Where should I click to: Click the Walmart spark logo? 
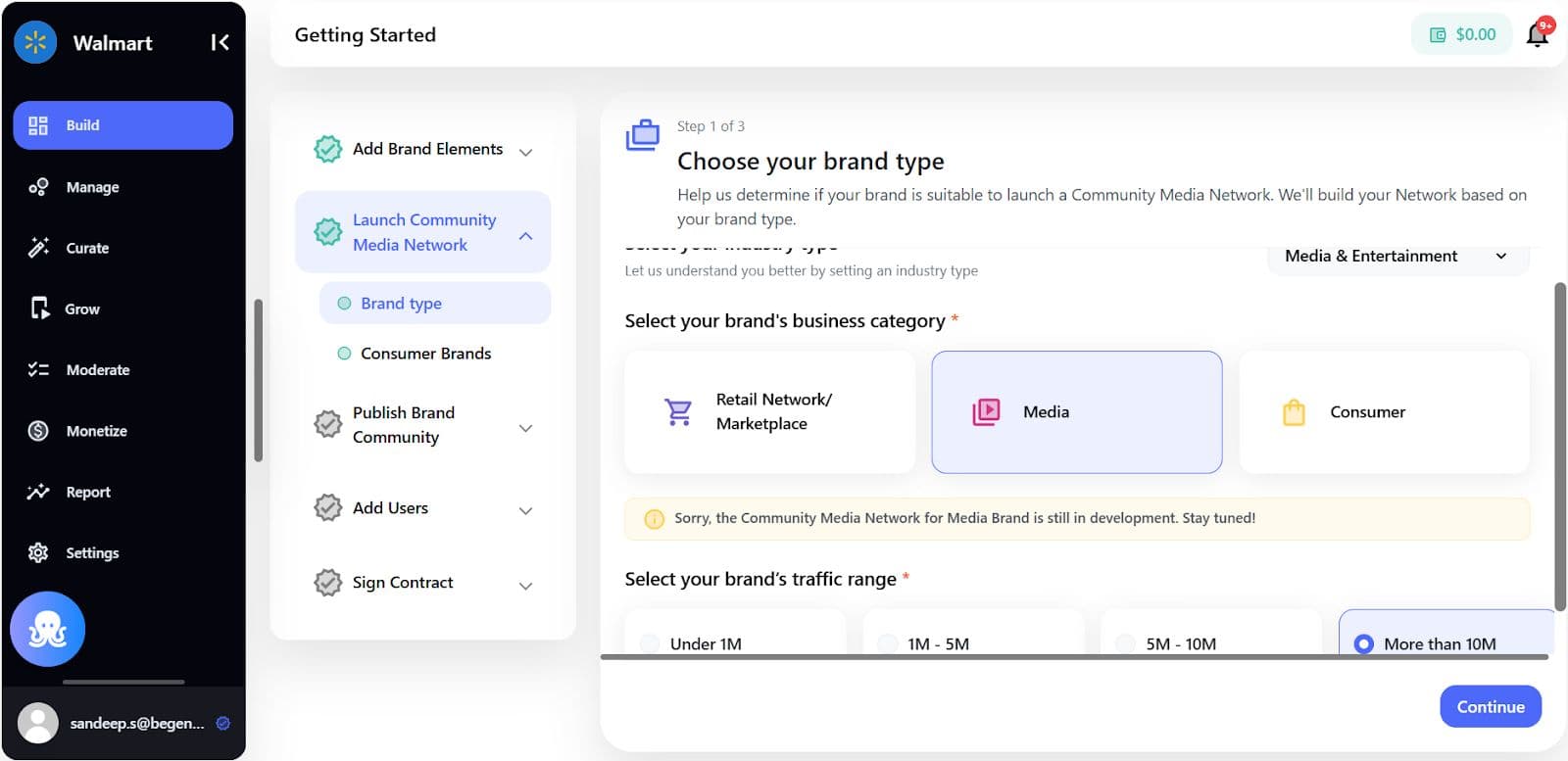coord(35,42)
